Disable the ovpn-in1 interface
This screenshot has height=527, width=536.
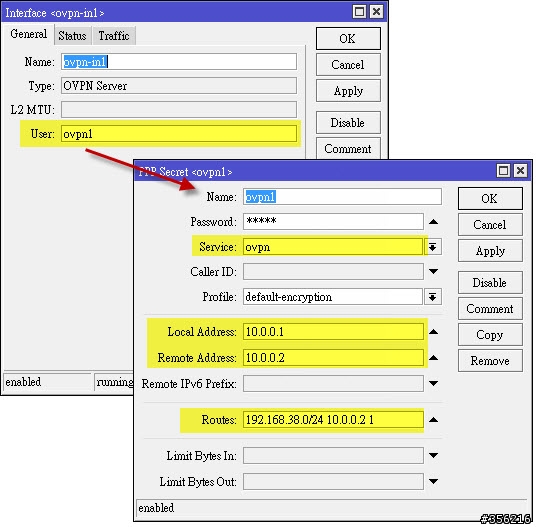tap(348, 122)
